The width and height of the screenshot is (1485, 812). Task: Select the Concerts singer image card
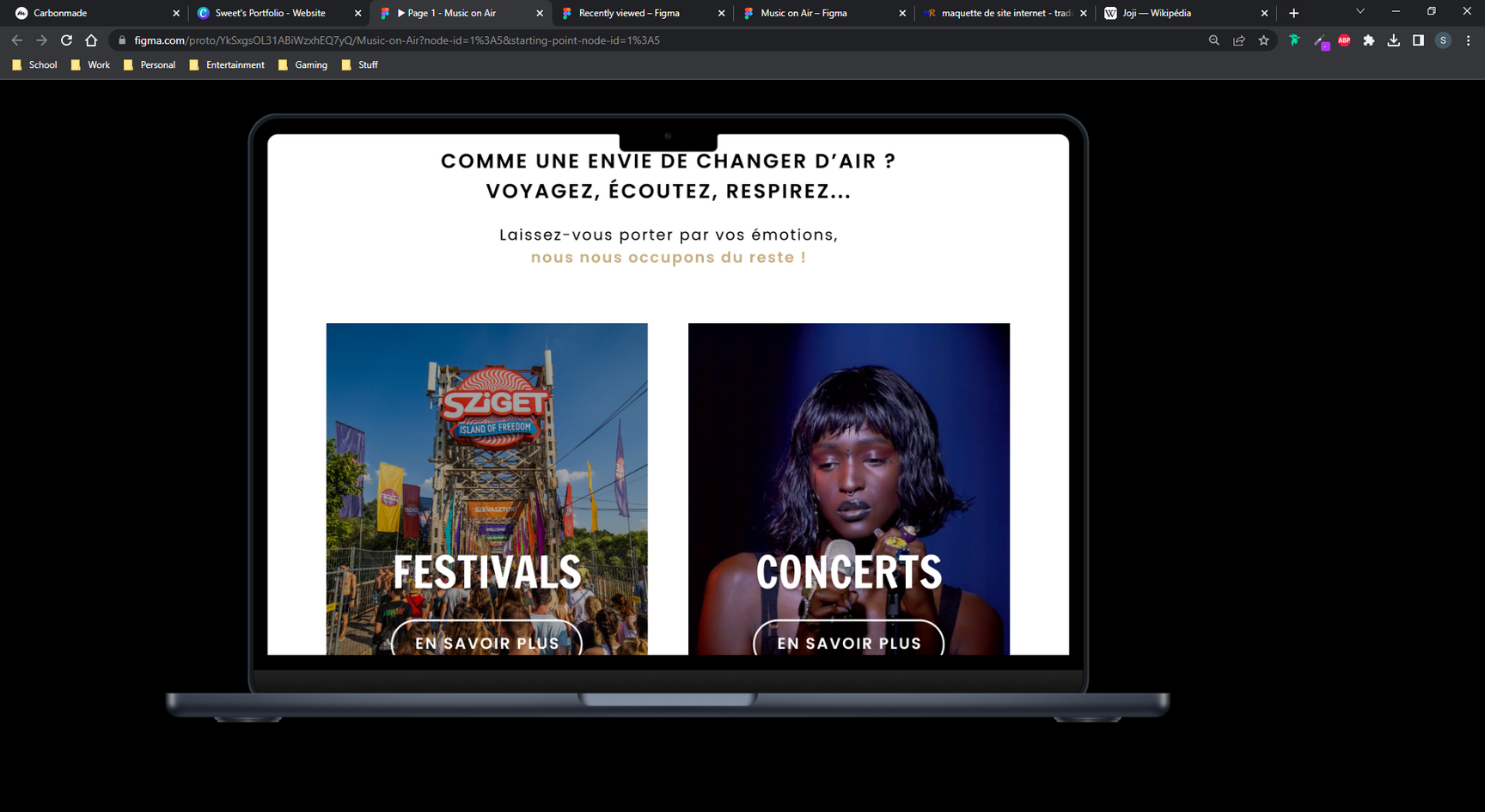(849, 489)
